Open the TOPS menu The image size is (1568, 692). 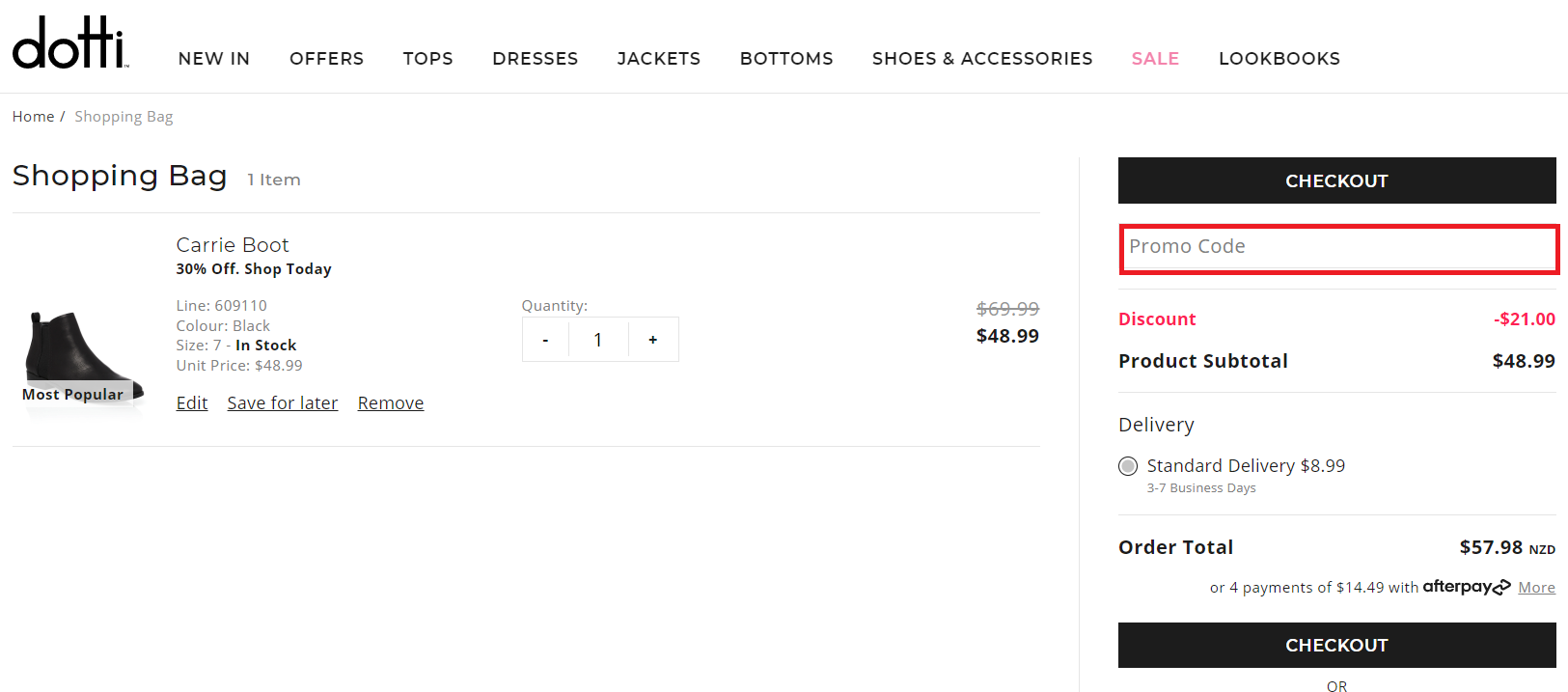click(427, 59)
